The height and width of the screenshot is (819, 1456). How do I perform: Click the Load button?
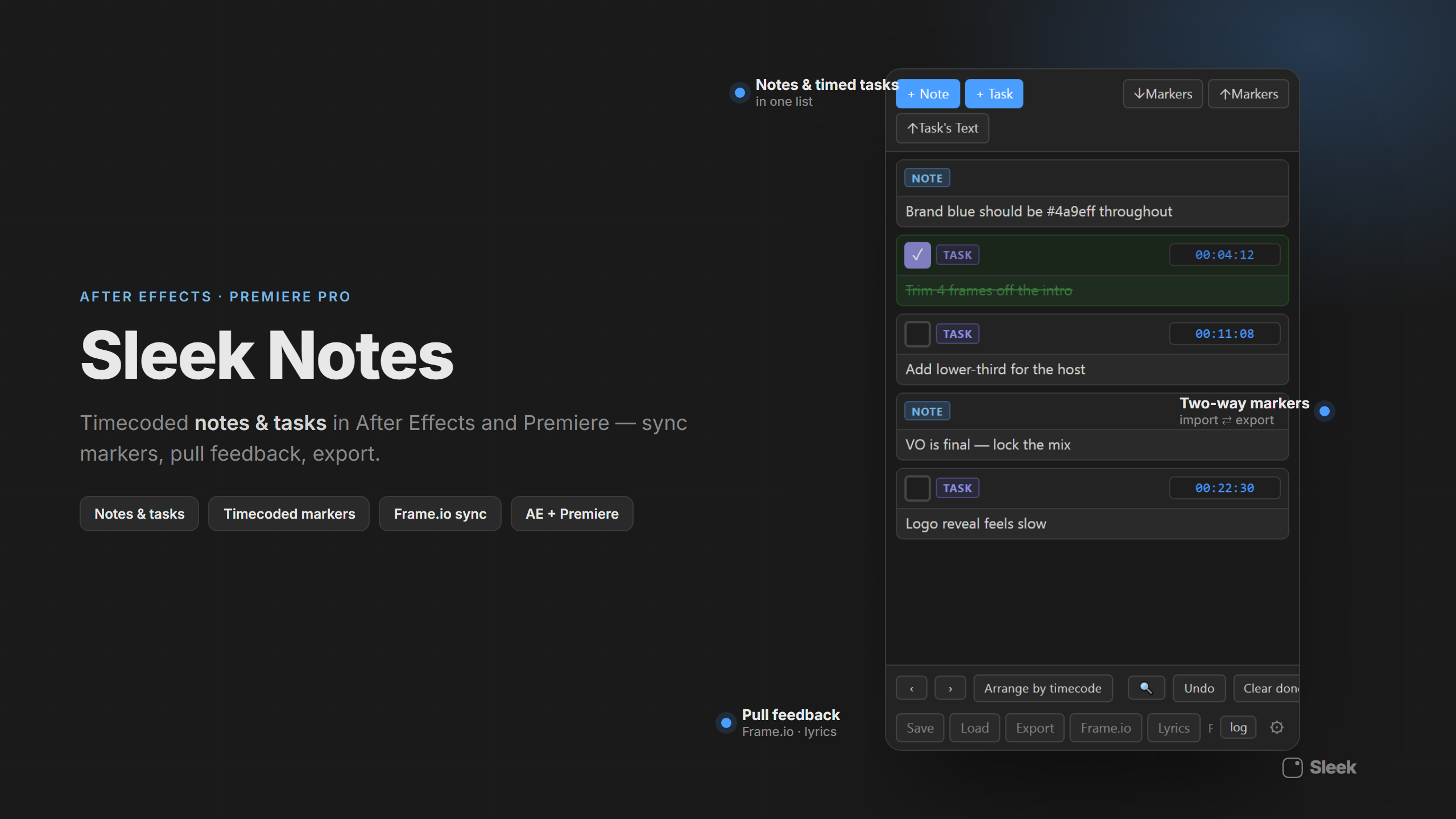tap(974, 728)
